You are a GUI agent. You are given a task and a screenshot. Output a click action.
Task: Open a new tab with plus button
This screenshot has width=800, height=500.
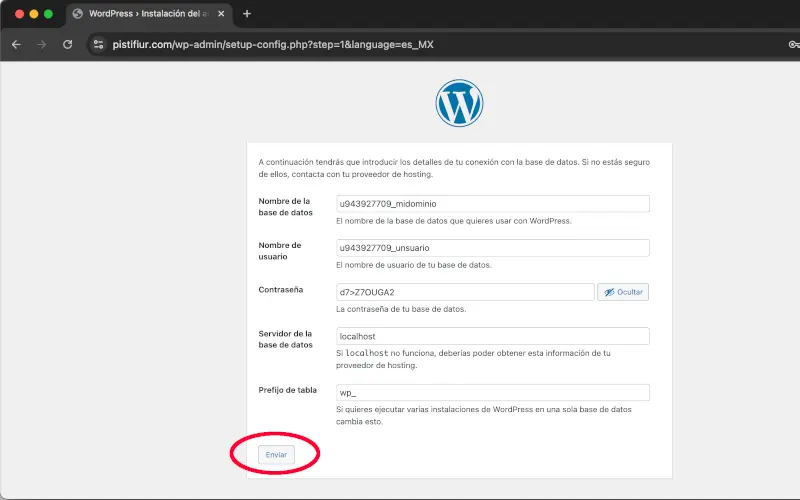(x=247, y=14)
